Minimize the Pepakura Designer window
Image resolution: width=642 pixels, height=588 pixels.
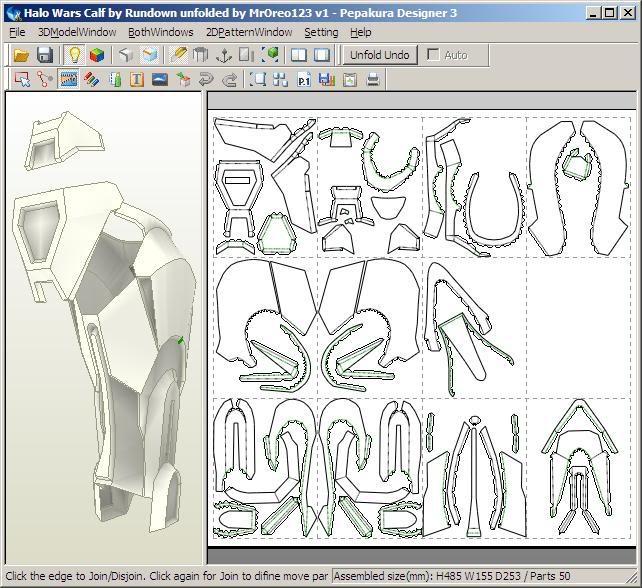click(593, 13)
